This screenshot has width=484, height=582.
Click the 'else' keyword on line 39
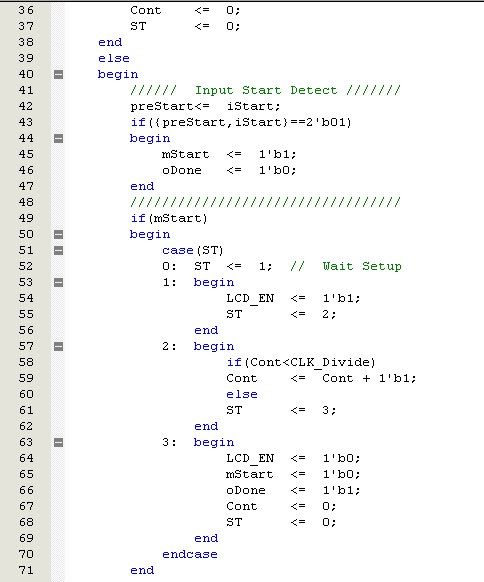tap(114, 58)
